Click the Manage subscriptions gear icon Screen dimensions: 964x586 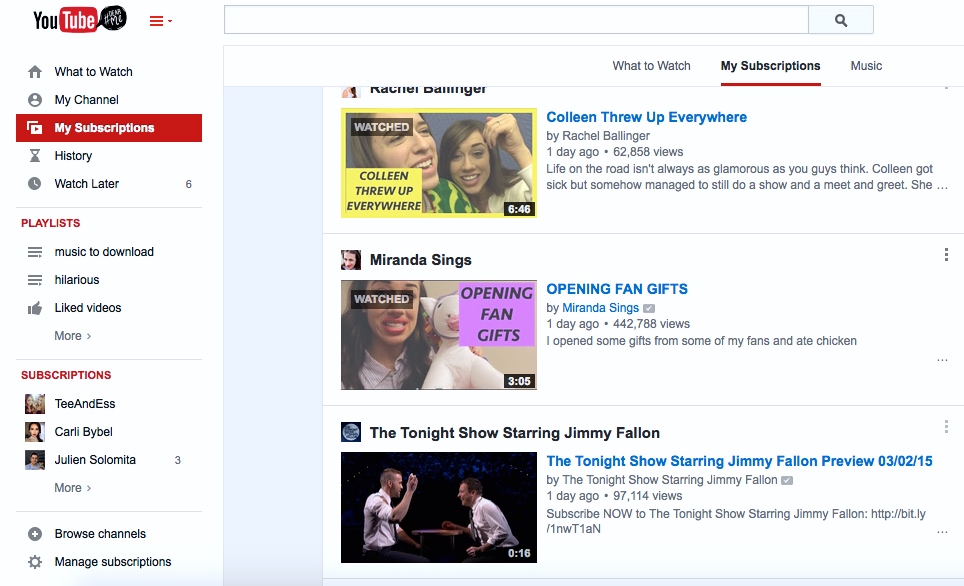35,562
